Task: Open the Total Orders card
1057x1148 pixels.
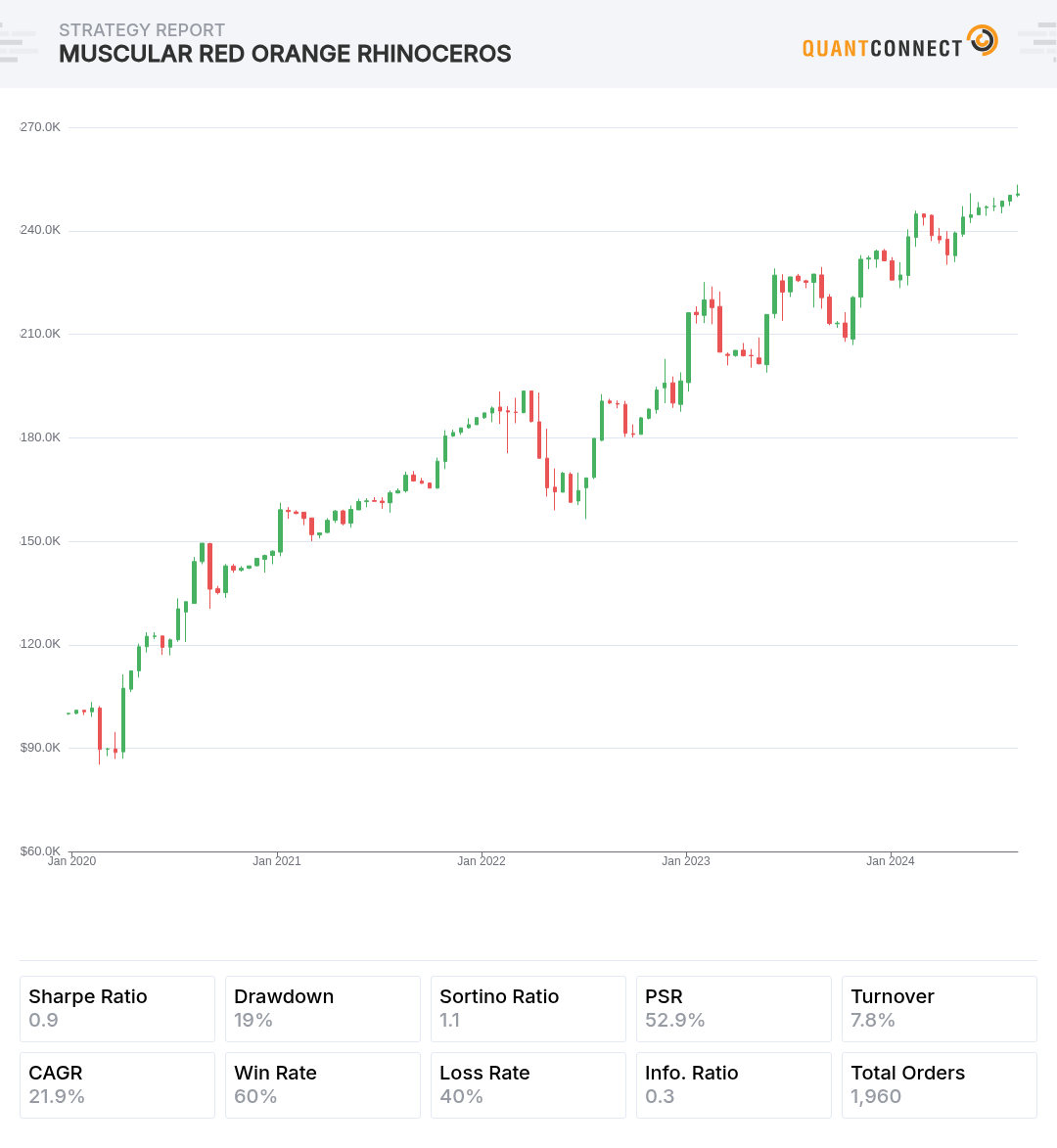Action: (940, 1084)
